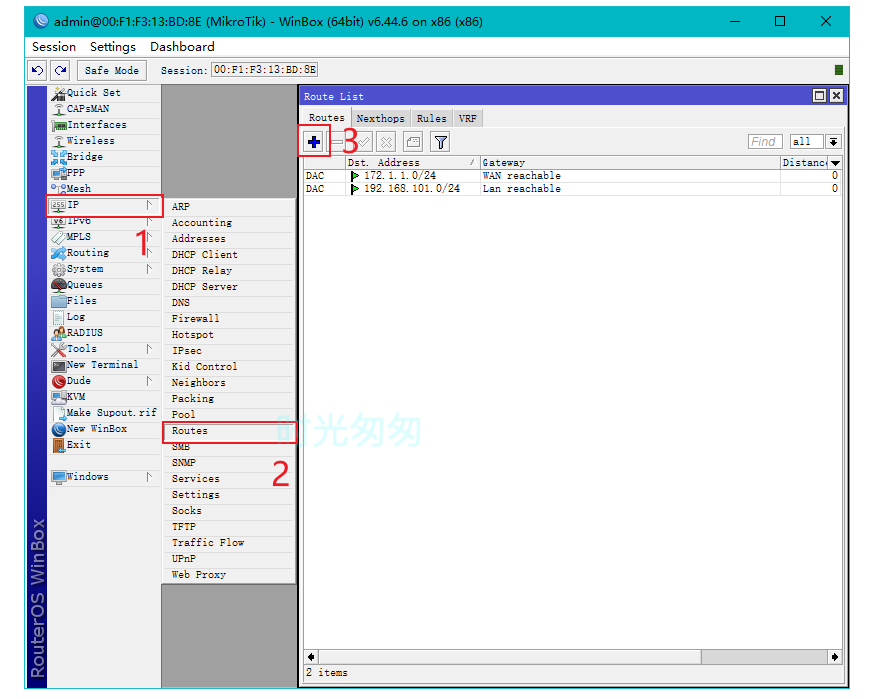This screenshot has width=877, height=699.
Task: Expand the MPLS submenu
Action: [x=104, y=237]
